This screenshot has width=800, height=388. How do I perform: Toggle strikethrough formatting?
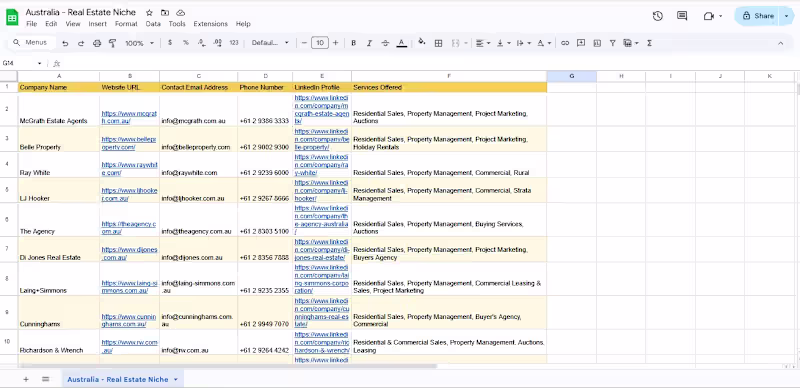coord(385,43)
